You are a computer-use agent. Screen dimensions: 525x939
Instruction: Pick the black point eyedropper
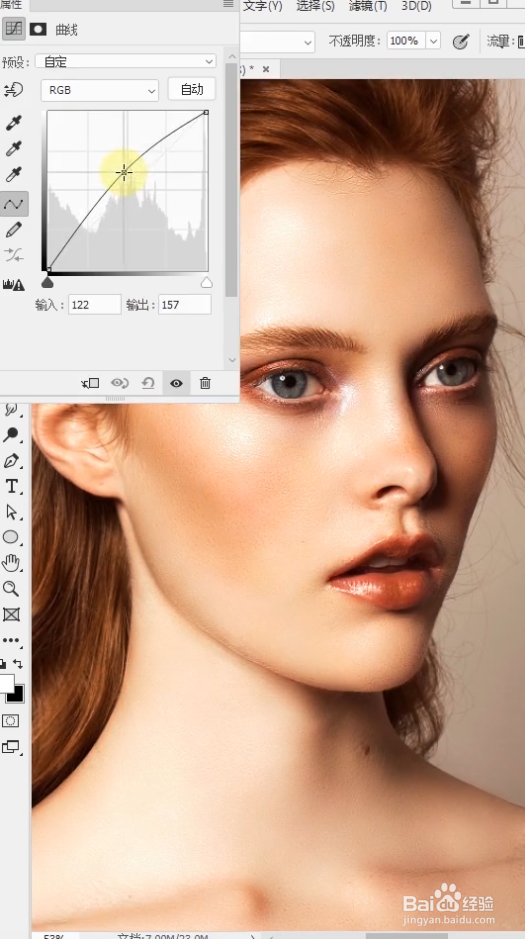click(x=13, y=123)
